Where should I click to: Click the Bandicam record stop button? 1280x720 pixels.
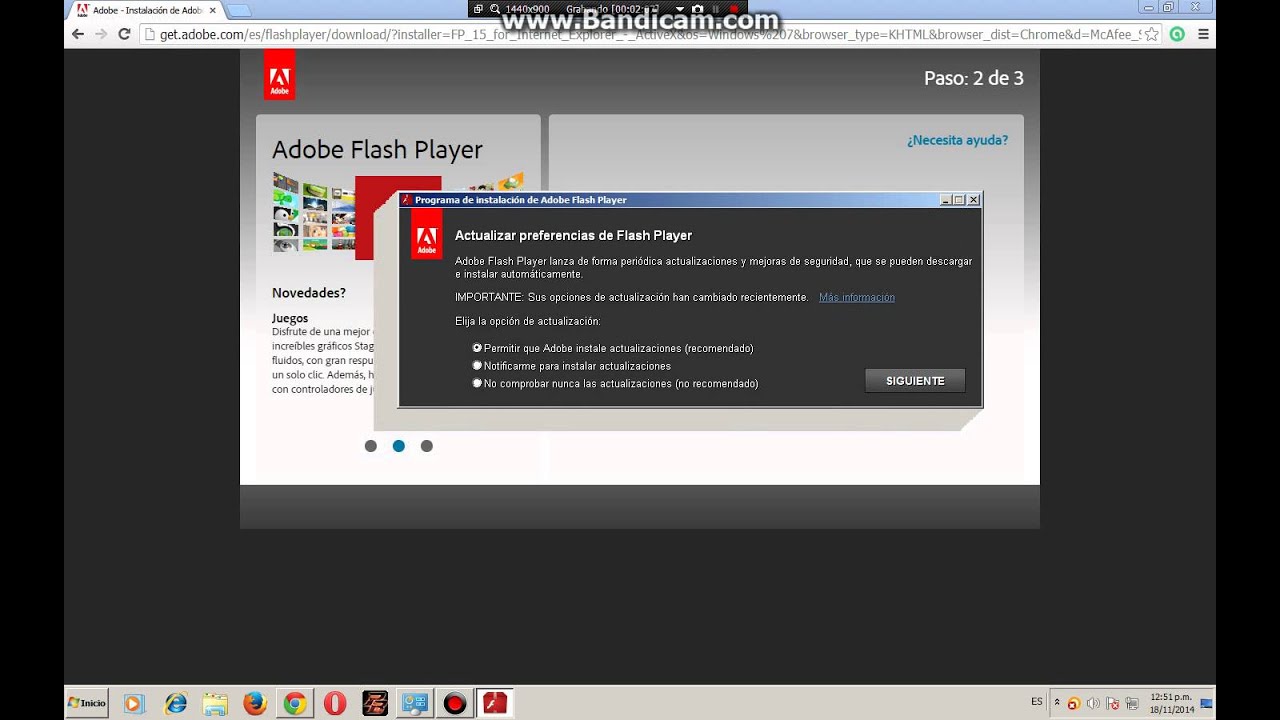click(734, 9)
